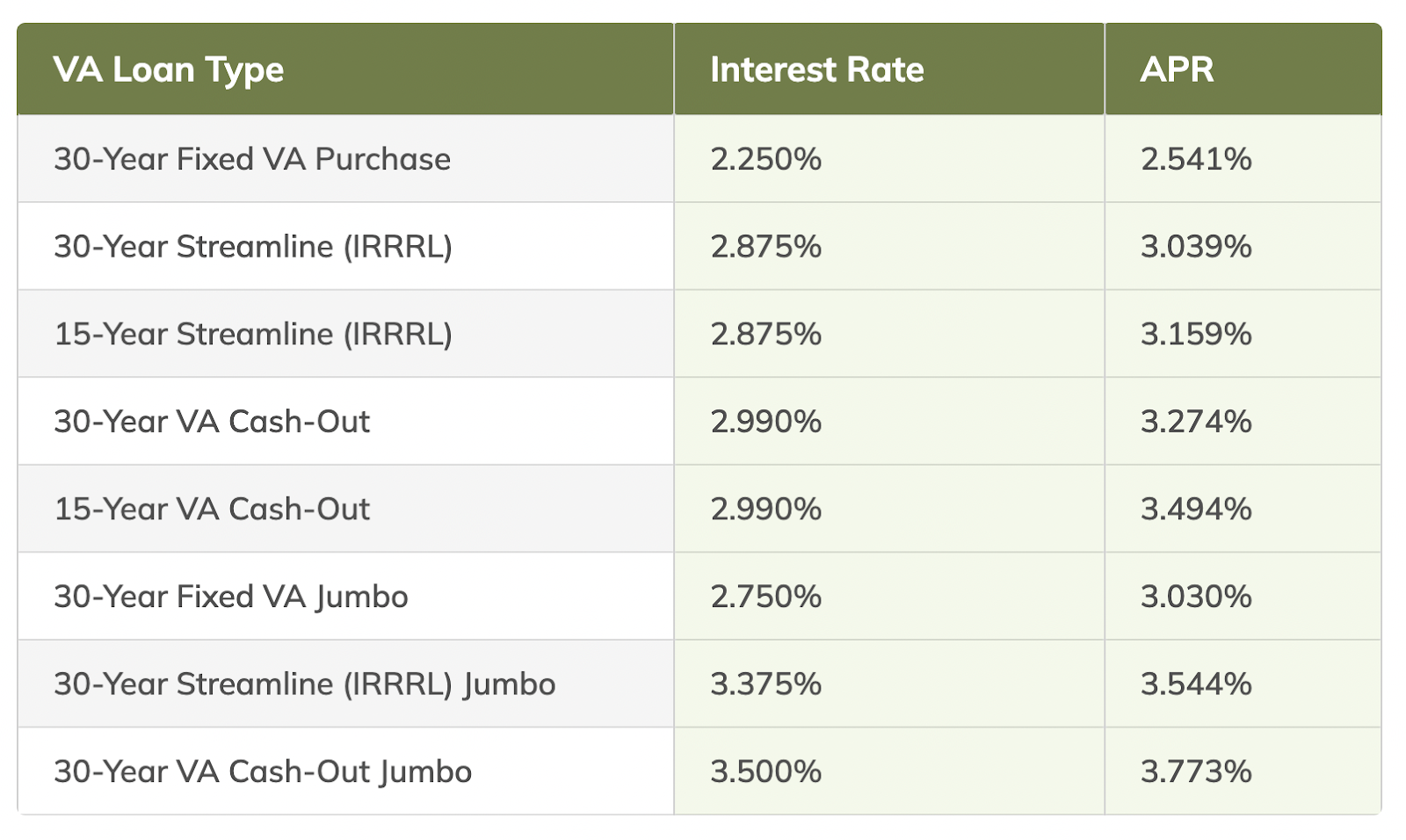The image size is (1406, 840).
Task: Select the 3.375% interest rate cell
Action: click(765, 684)
